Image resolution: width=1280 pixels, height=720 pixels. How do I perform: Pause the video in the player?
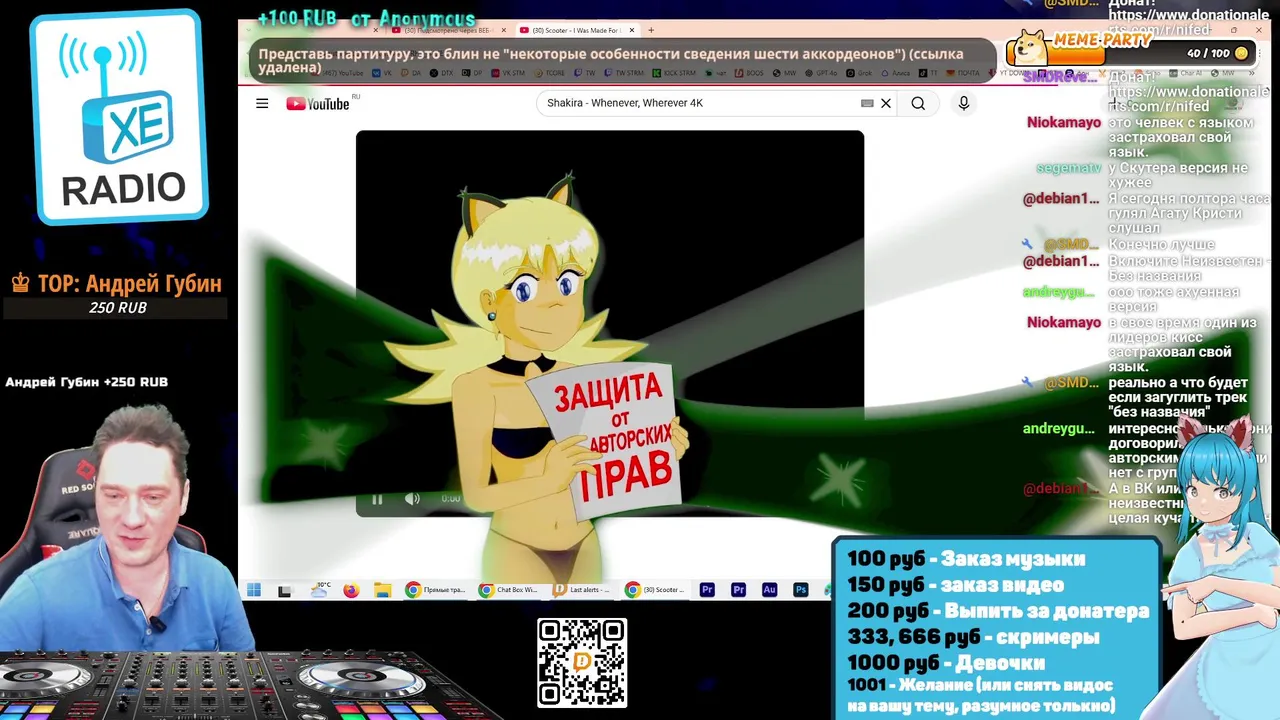pos(377,499)
